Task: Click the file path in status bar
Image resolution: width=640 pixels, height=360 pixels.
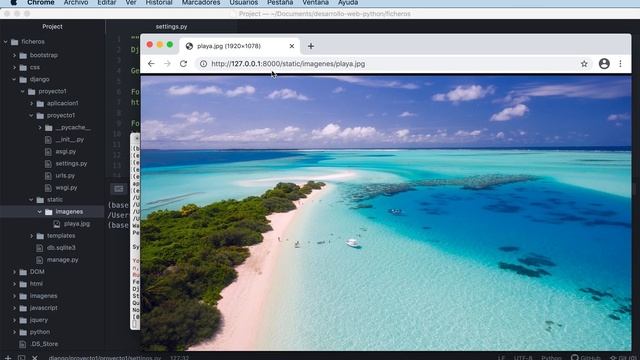Action: pyautogui.click(x=105, y=358)
